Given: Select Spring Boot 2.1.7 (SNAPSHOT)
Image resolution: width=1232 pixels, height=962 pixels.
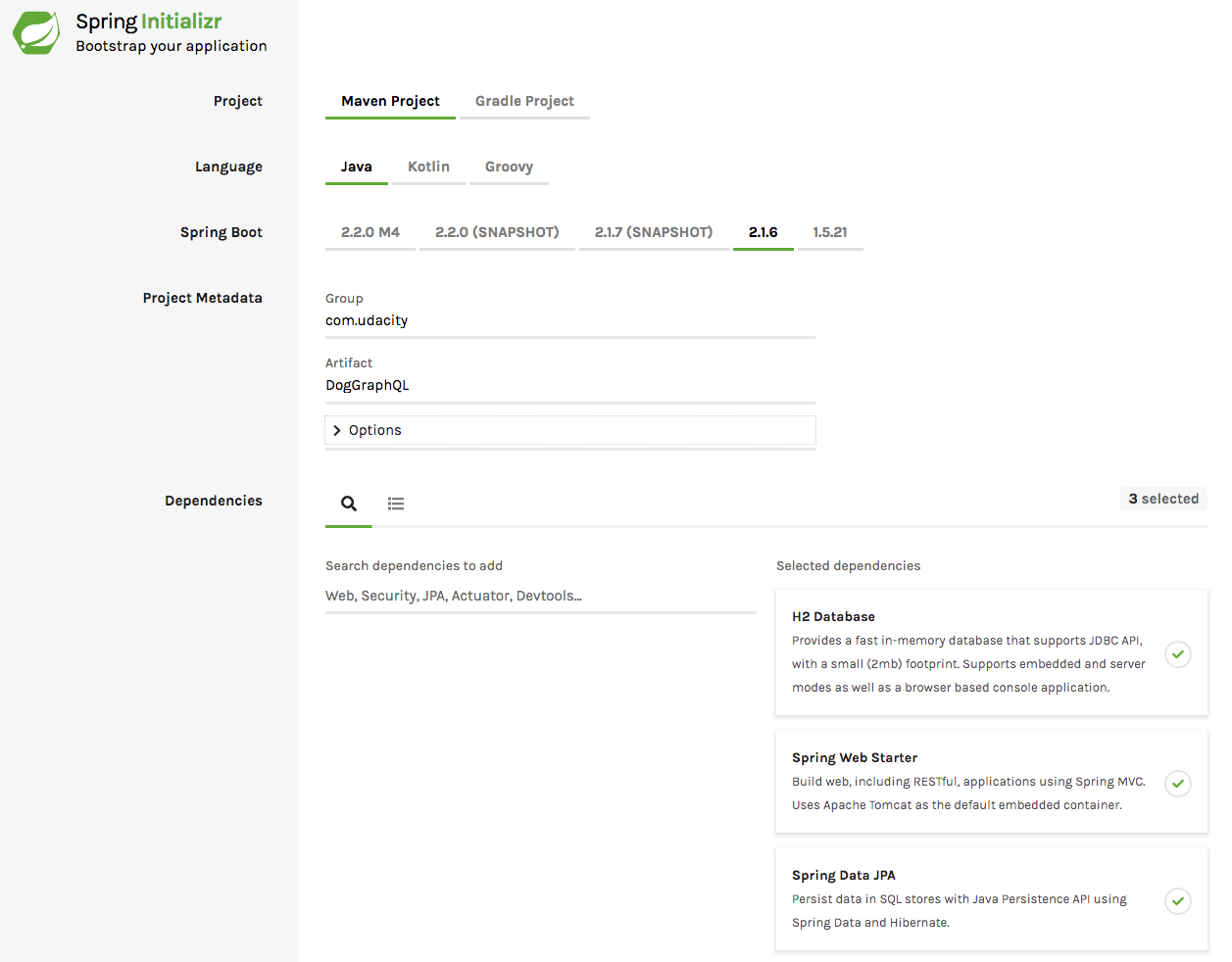Looking at the screenshot, I should tap(653, 232).
